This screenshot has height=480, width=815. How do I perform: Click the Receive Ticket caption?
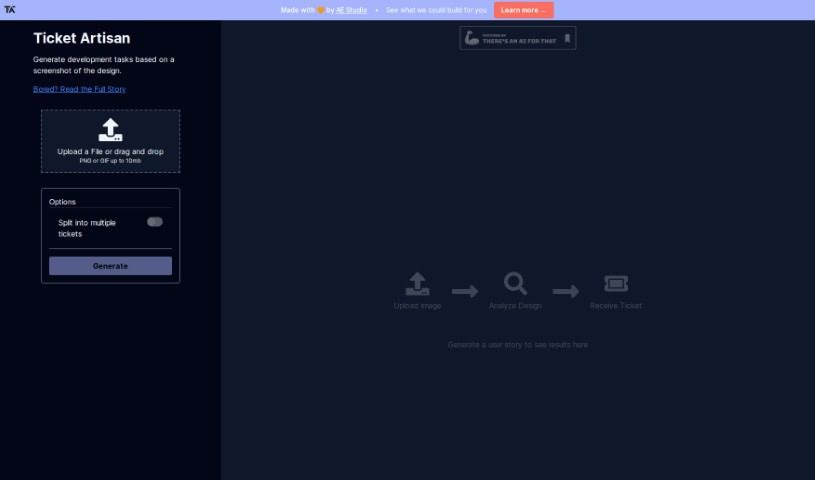[616, 306]
